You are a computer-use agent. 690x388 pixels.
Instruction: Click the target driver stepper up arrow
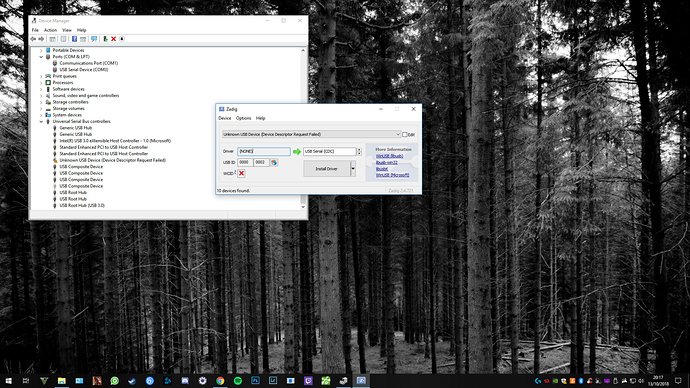point(359,150)
